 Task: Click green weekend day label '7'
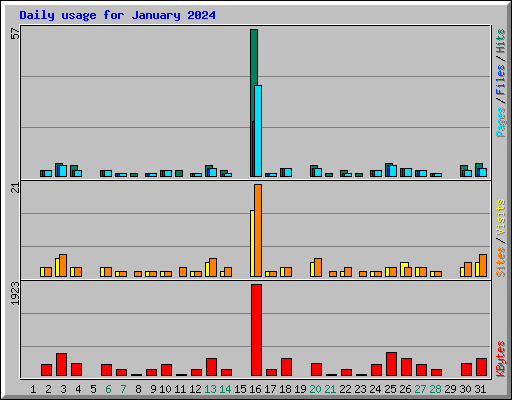(123, 389)
